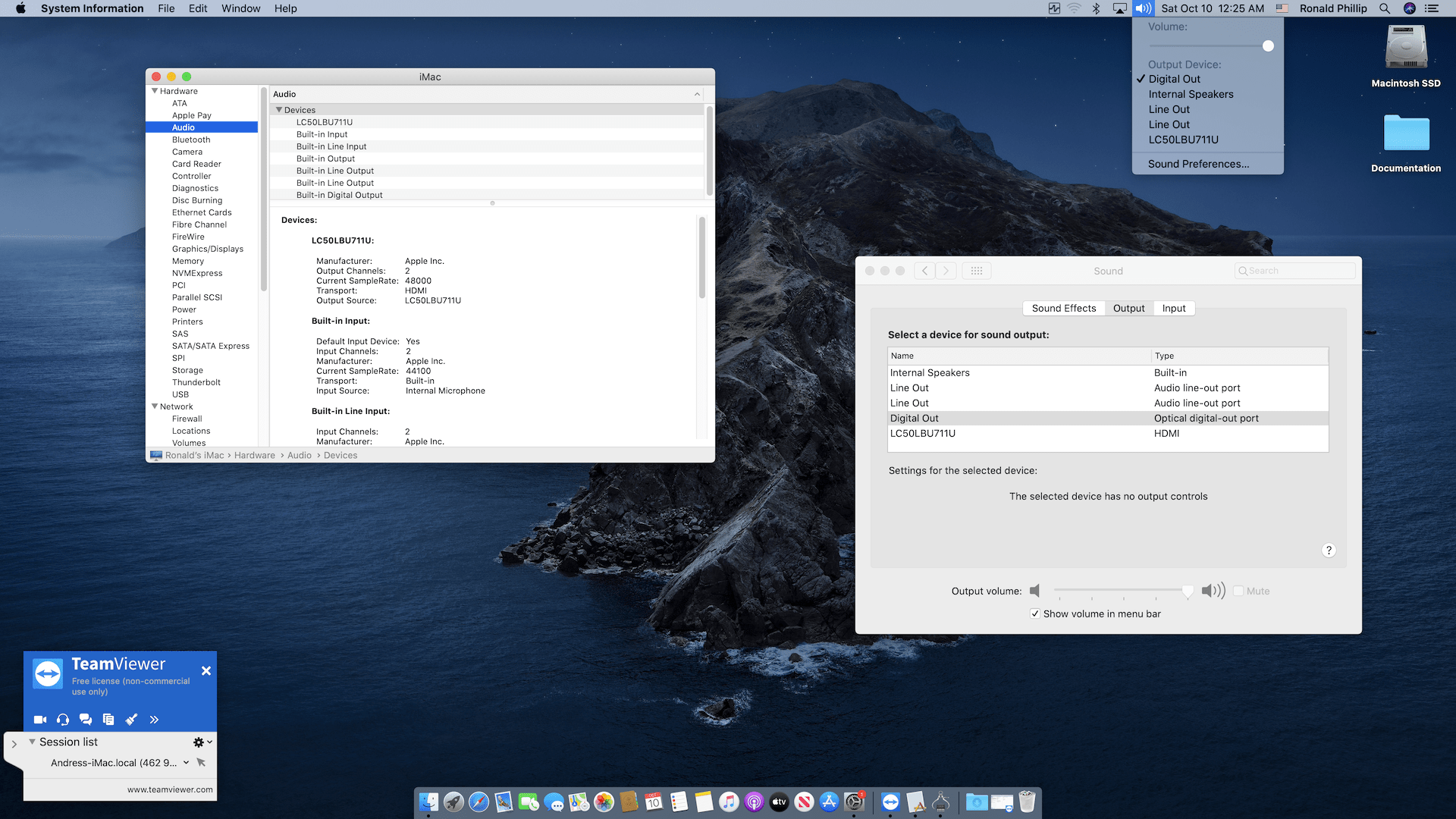Click the TeamViewer file transfer icon

pyautogui.click(x=108, y=720)
